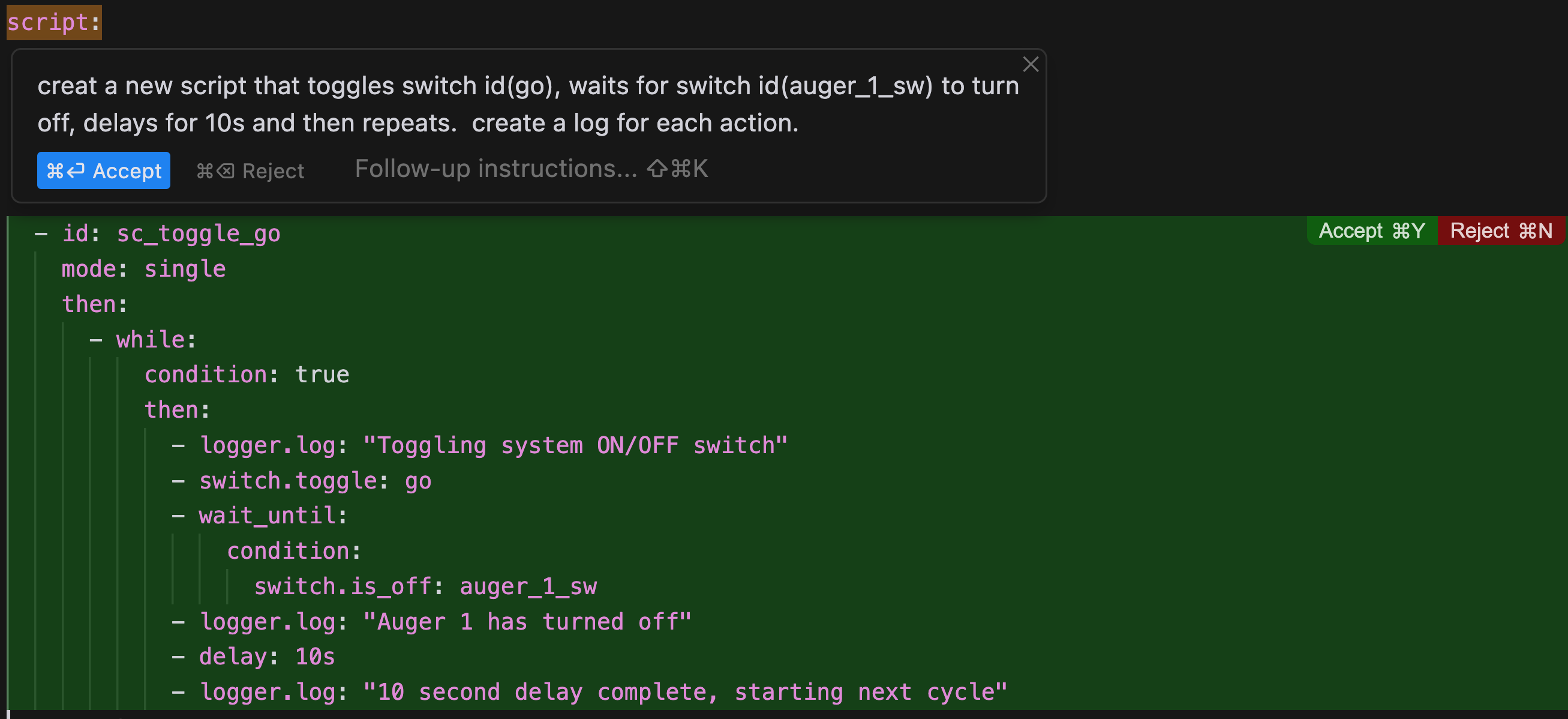The width and height of the screenshot is (1568, 719).
Task: Click the while: block keyword
Action: pos(154,339)
